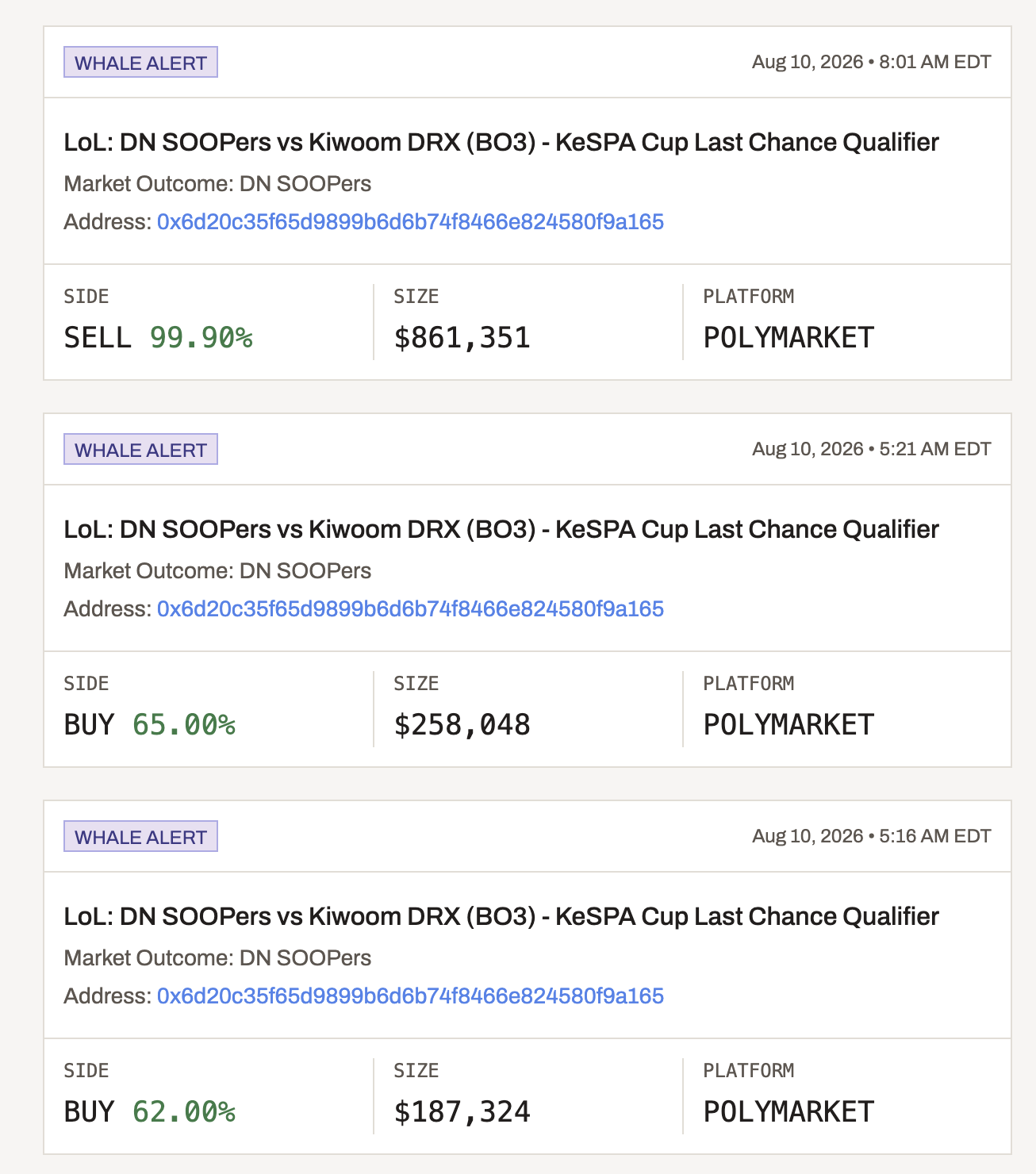Click the SIZE label above "$258,048"
The height and width of the screenshot is (1174, 1036).
click(416, 684)
